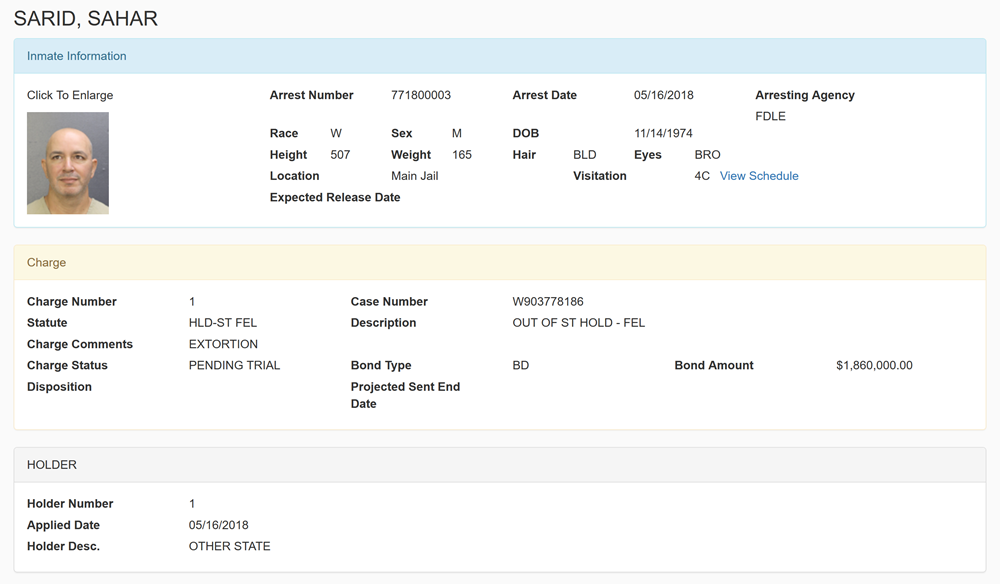Click the SARID, SAHAR page heading
Image resolution: width=1000 pixels, height=584 pixels.
85,18
